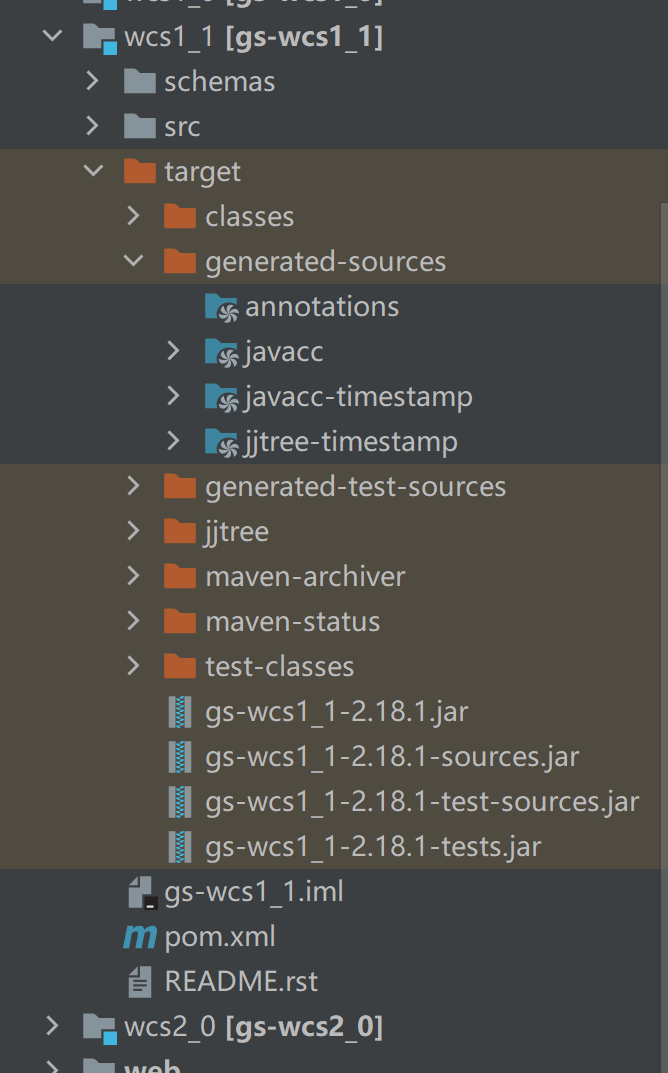
Task: Select gs-wcs1_1-2.18.1-test-sources.jar file
Action: pos(421,802)
